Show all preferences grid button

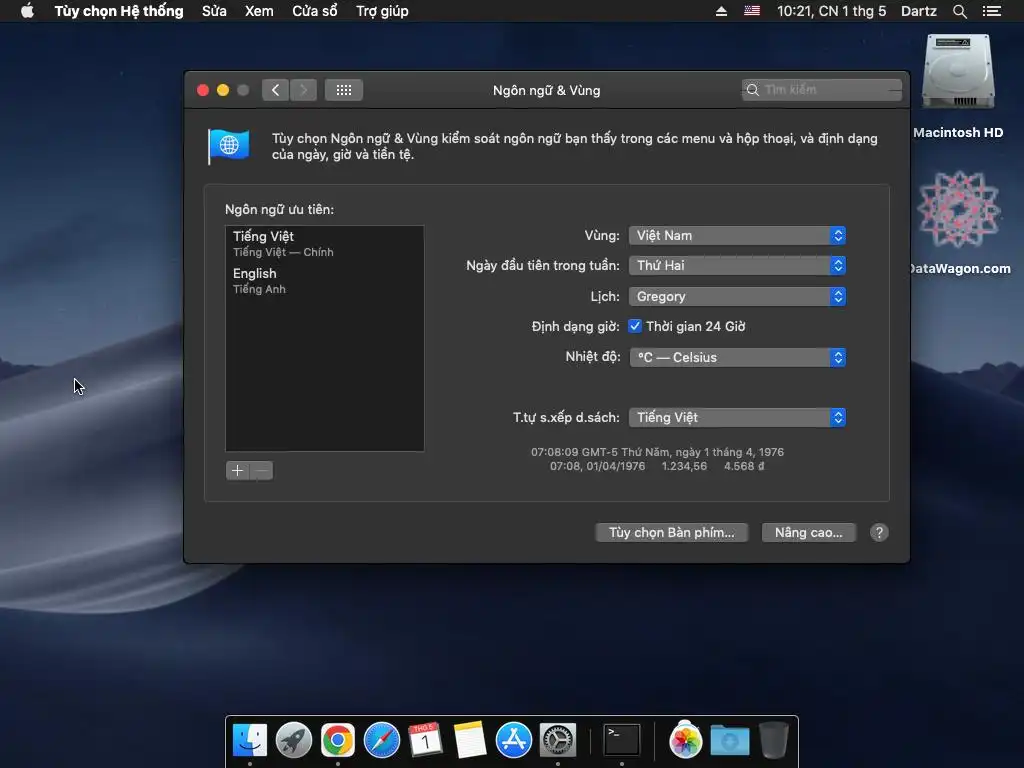344,90
